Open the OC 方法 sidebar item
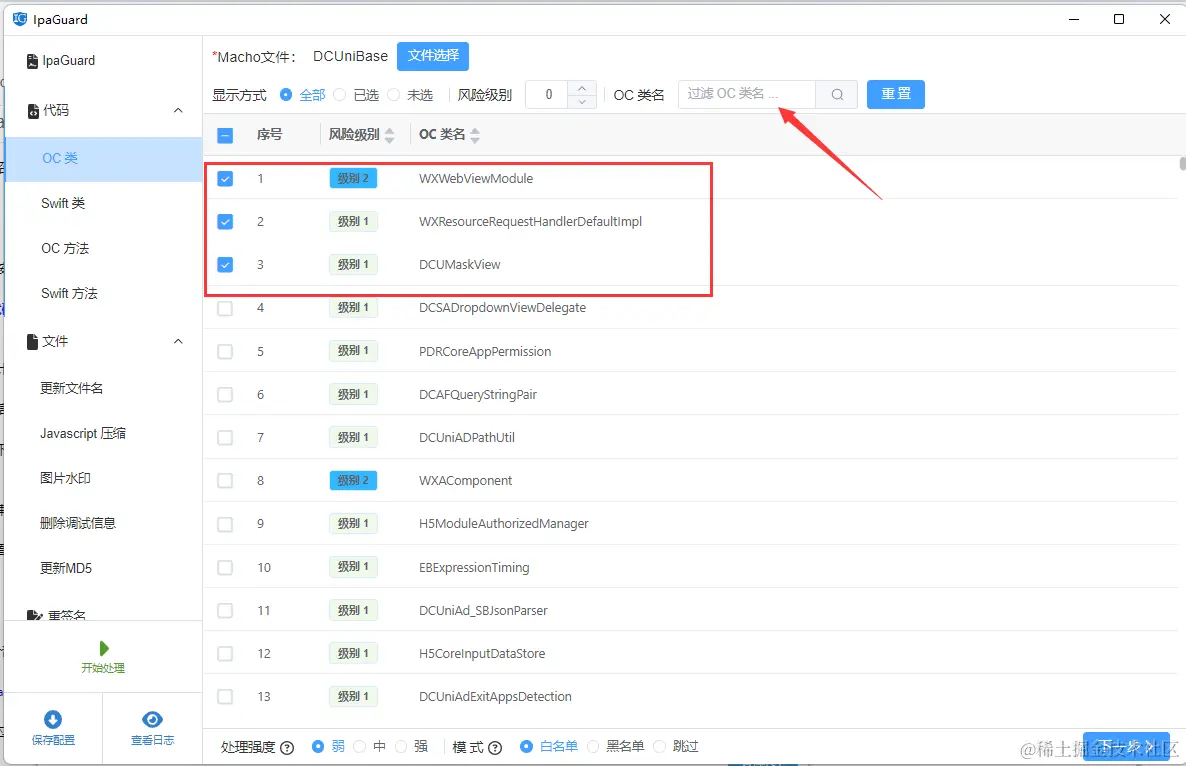Viewport: 1186px width, 766px height. (104, 248)
